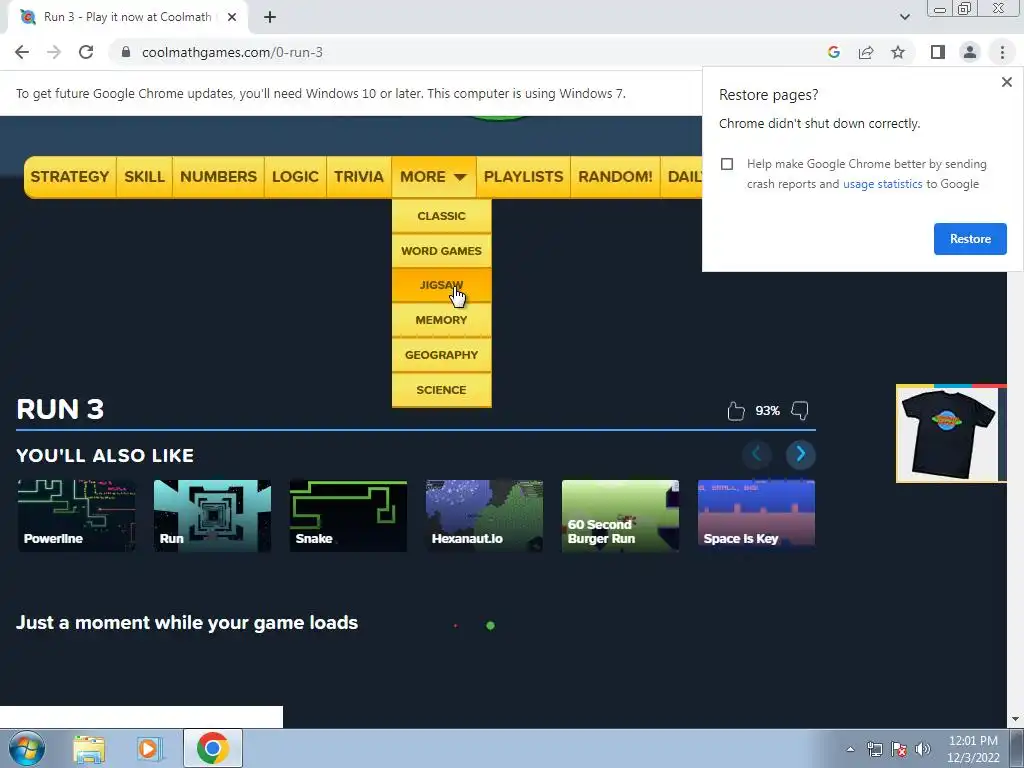Click the page scrollbar down arrow
The width and height of the screenshot is (1024, 768).
click(x=1015, y=719)
